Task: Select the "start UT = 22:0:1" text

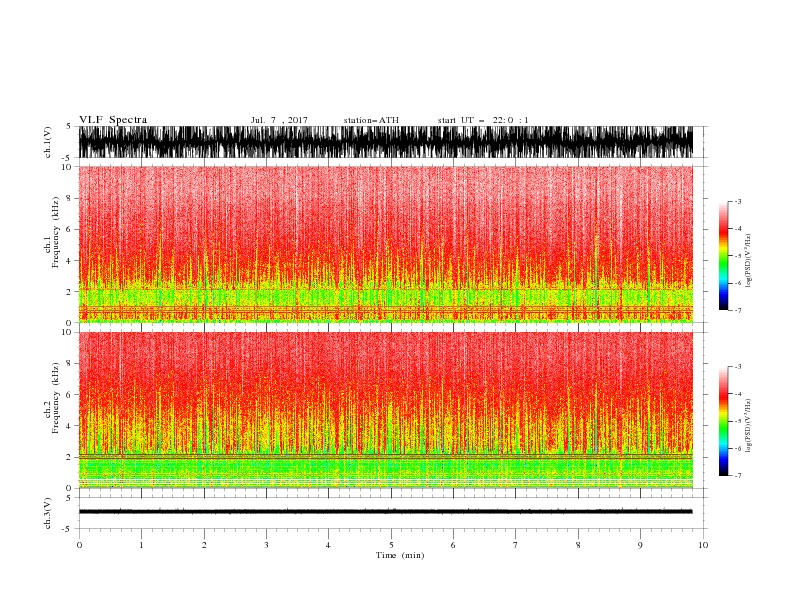Action: (483, 120)
